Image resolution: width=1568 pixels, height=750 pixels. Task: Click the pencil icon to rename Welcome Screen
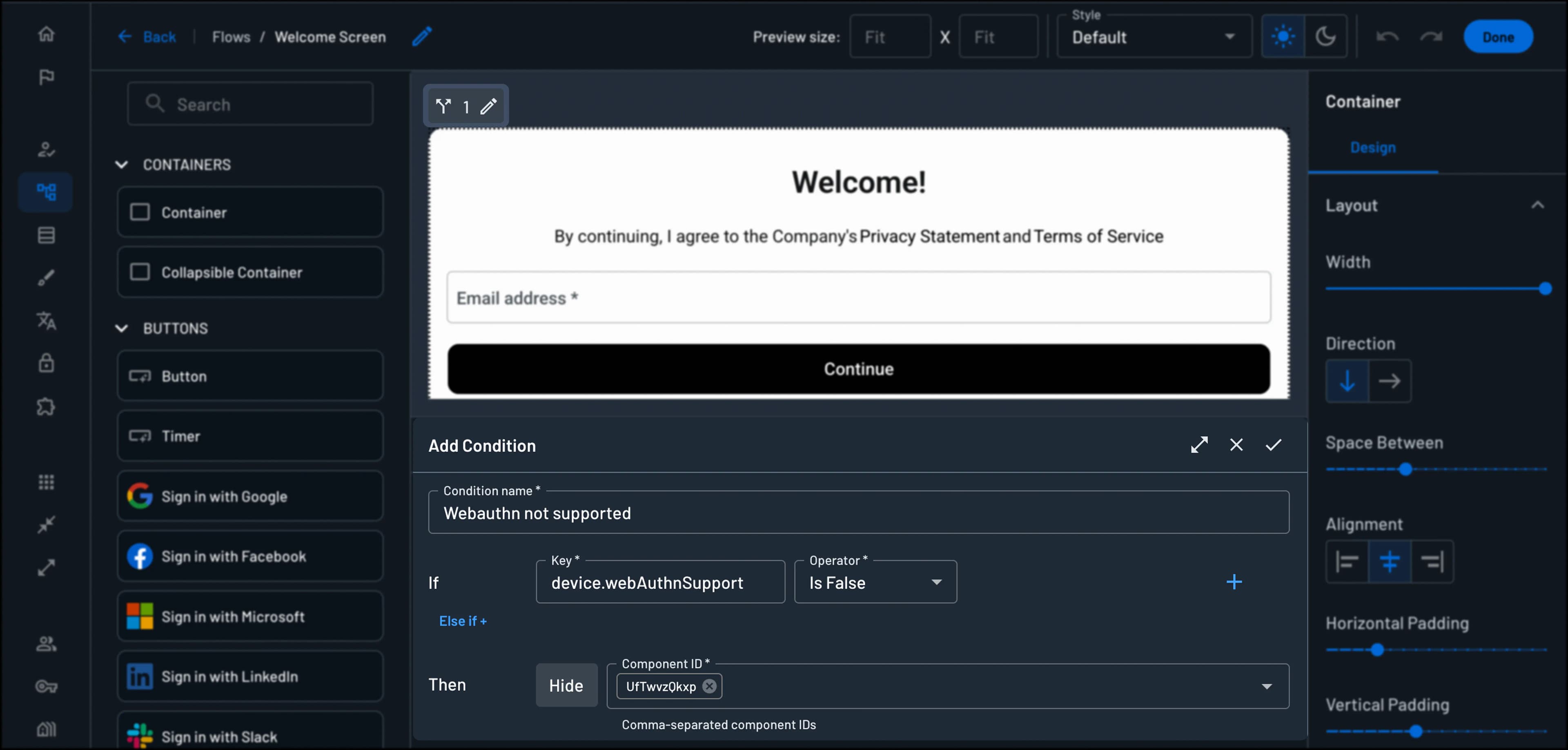tap(421, 36)
